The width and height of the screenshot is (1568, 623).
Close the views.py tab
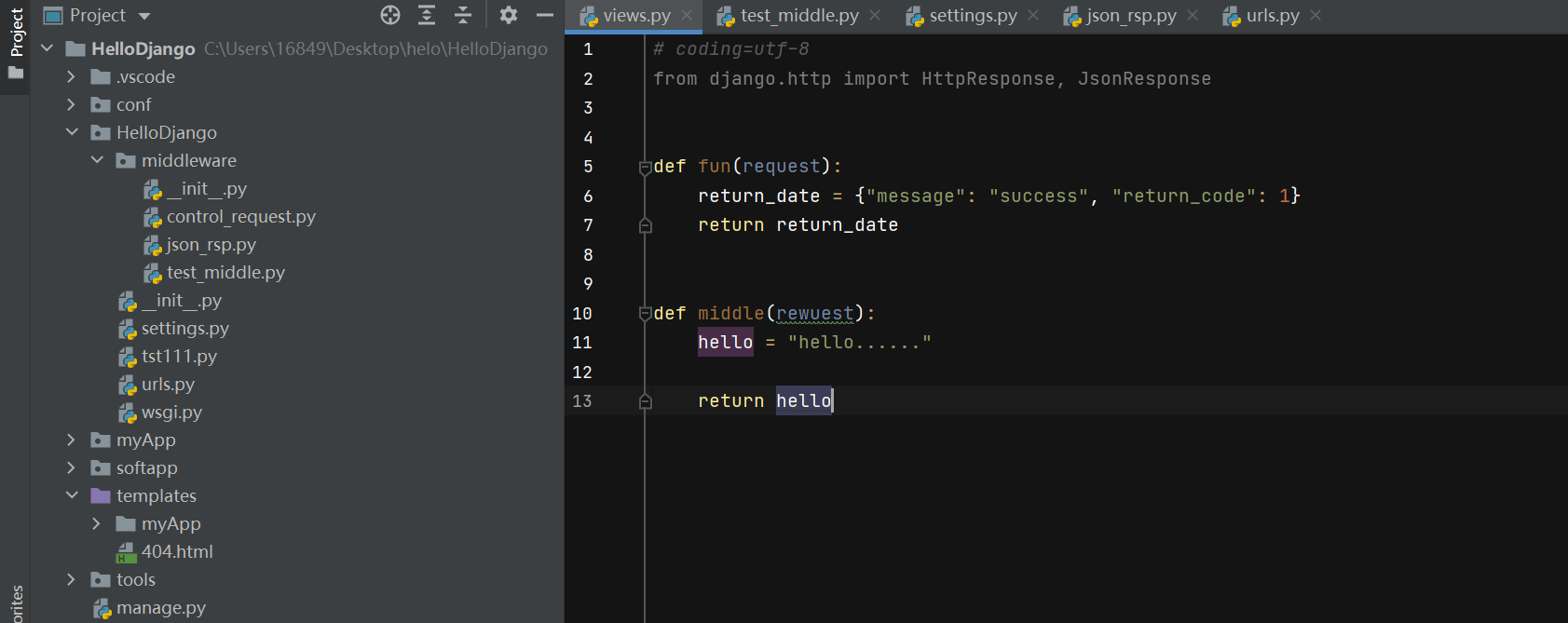pyautogui.click(x=687, y=15)
